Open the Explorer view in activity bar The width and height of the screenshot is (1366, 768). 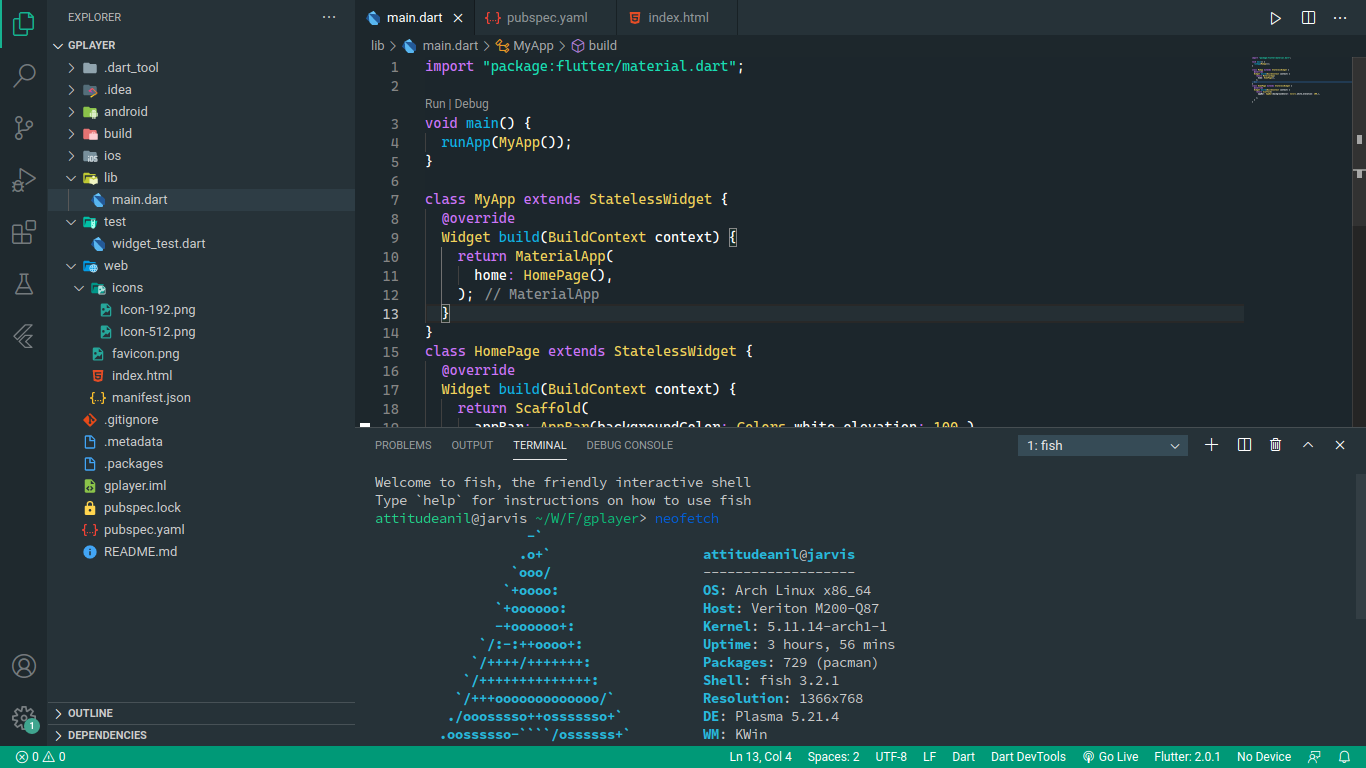24,24
